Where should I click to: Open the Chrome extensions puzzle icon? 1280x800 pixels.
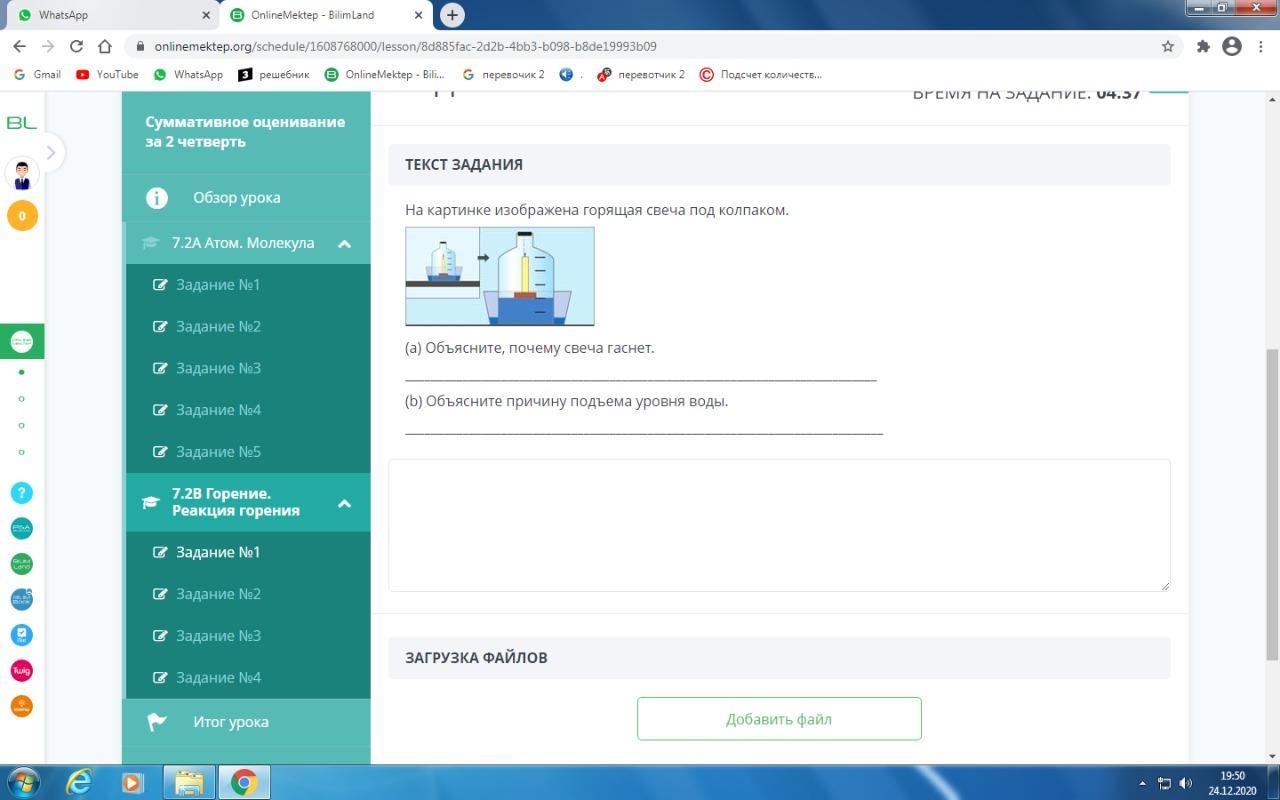[x=1203, y=46]
